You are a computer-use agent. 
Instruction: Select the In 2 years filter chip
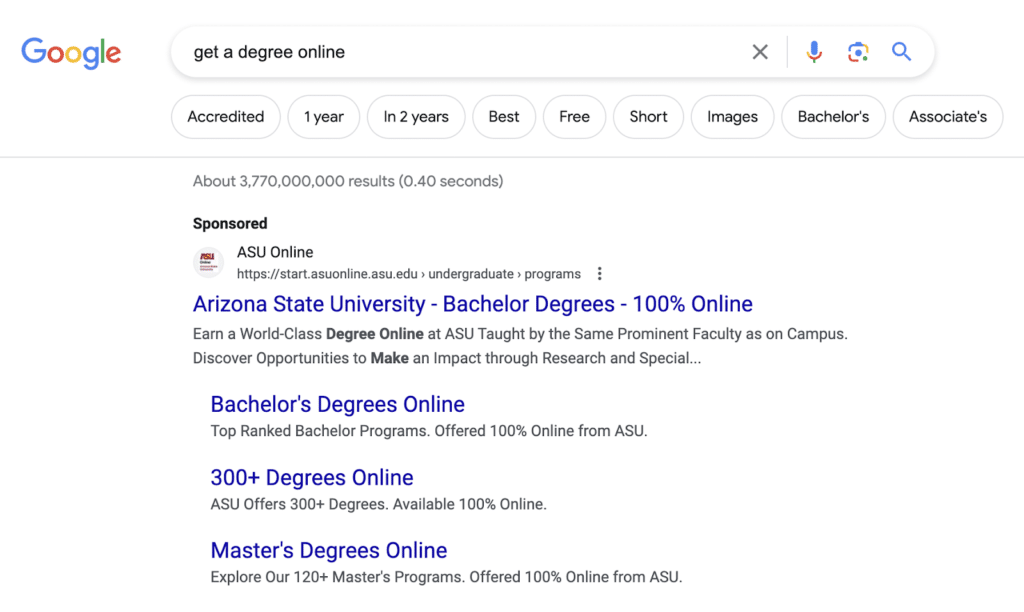point(415,117)
